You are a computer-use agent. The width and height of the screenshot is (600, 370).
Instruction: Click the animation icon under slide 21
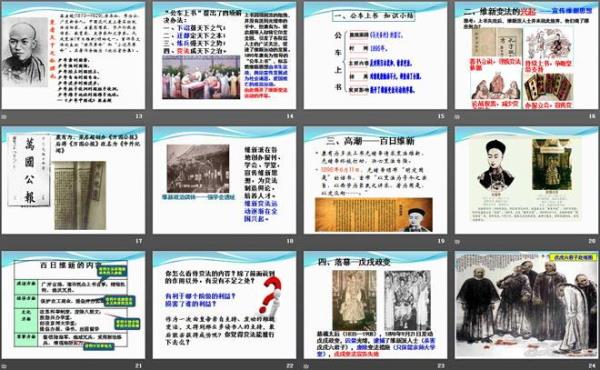4,366
